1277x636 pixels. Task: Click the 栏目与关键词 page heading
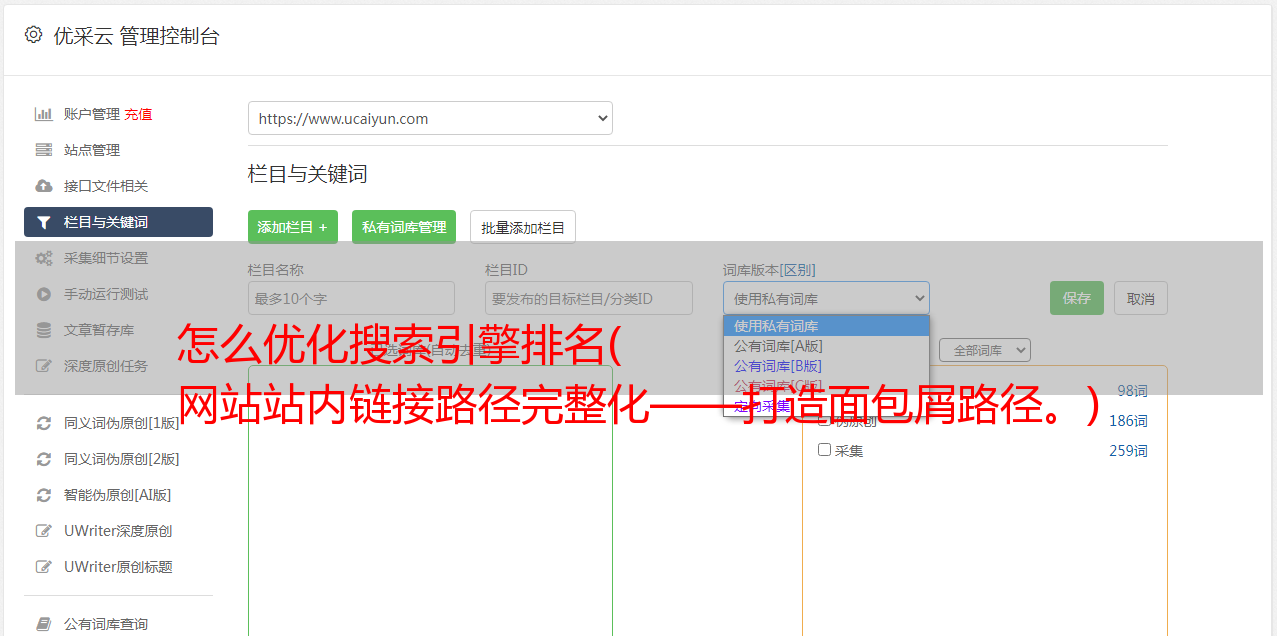pyautogui.click(x=307, y=174)
